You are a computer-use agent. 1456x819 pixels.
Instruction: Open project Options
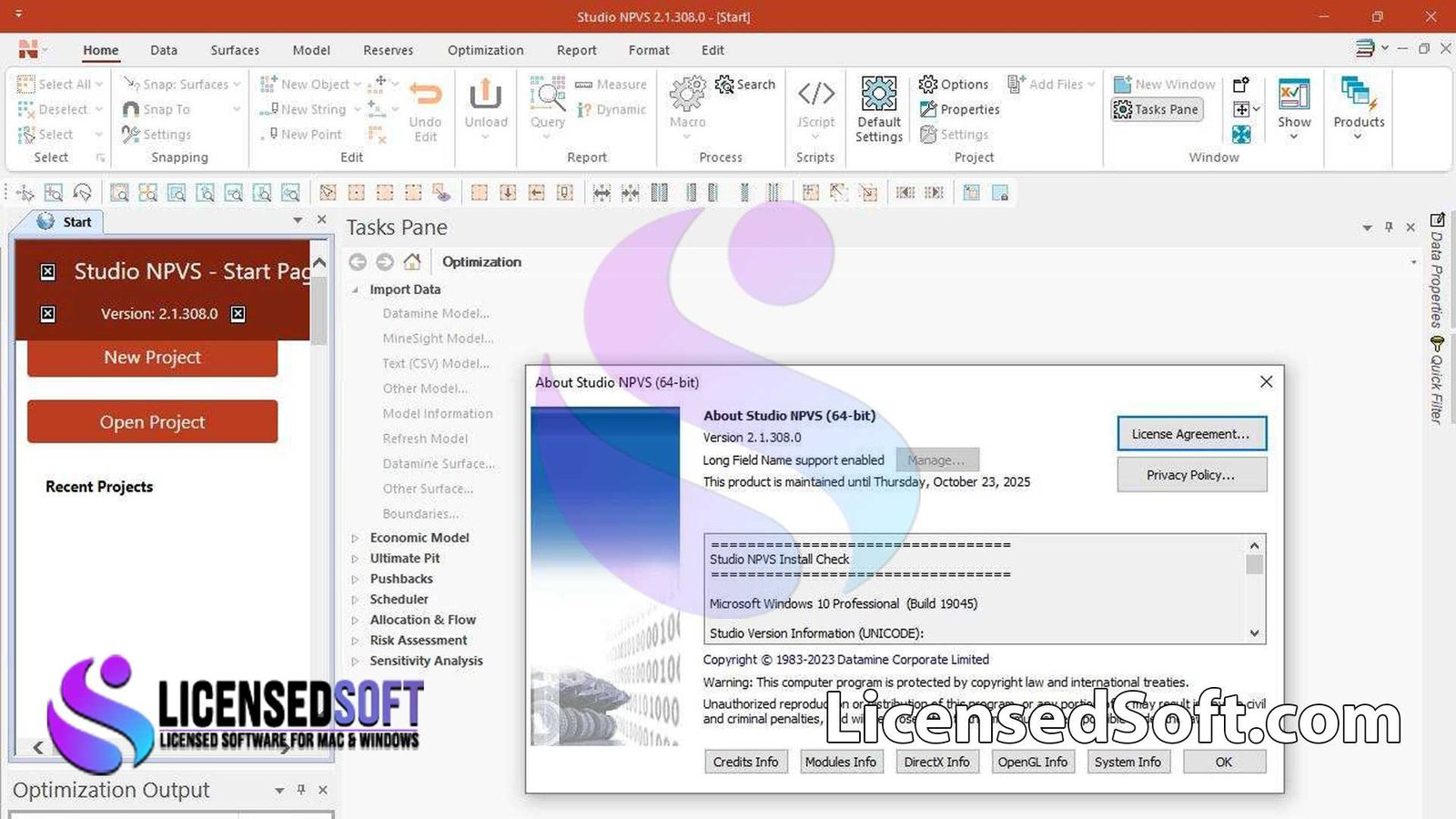coord(954,85)
